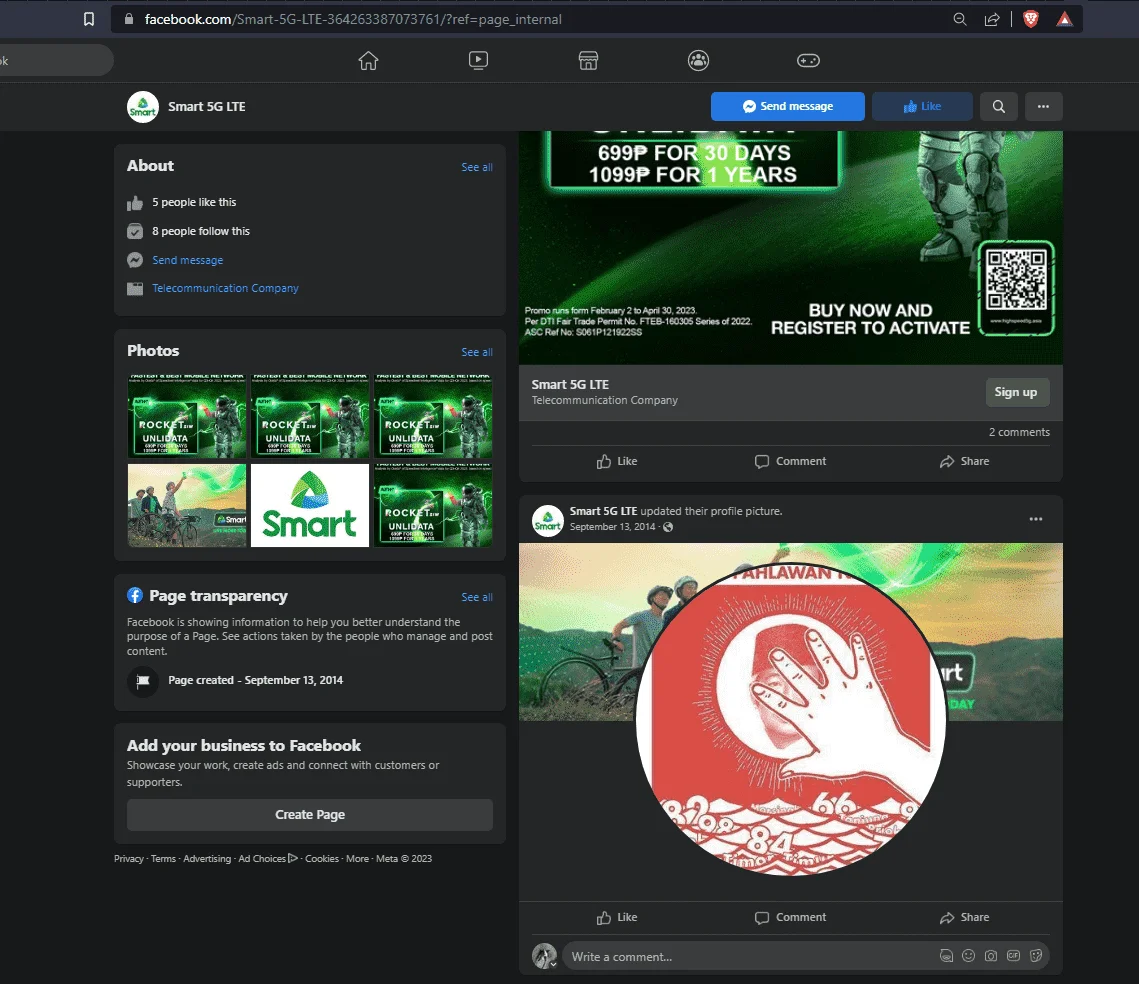Click the Brave Rewards triangle icon
Image resolution: width=1139 pixels, height=984 pixels.
point(1064,19)
